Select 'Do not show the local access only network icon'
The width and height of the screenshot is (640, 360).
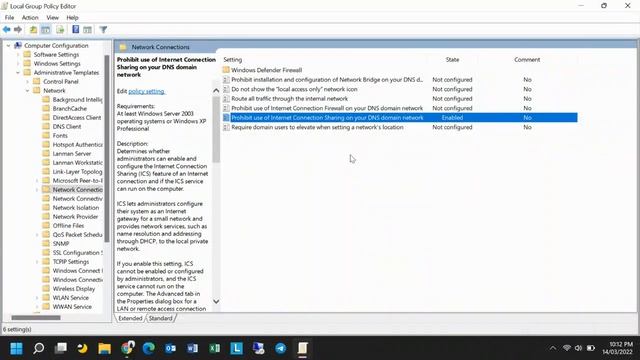(294, 89)
